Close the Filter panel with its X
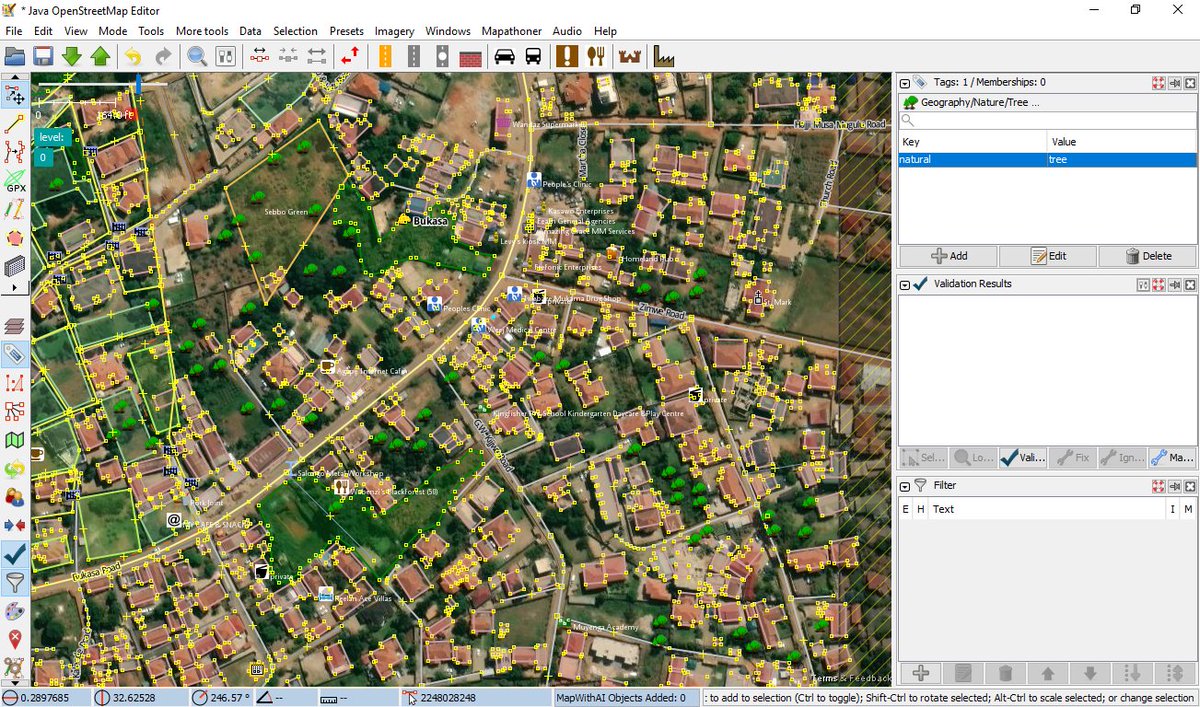 (1190, 485)
